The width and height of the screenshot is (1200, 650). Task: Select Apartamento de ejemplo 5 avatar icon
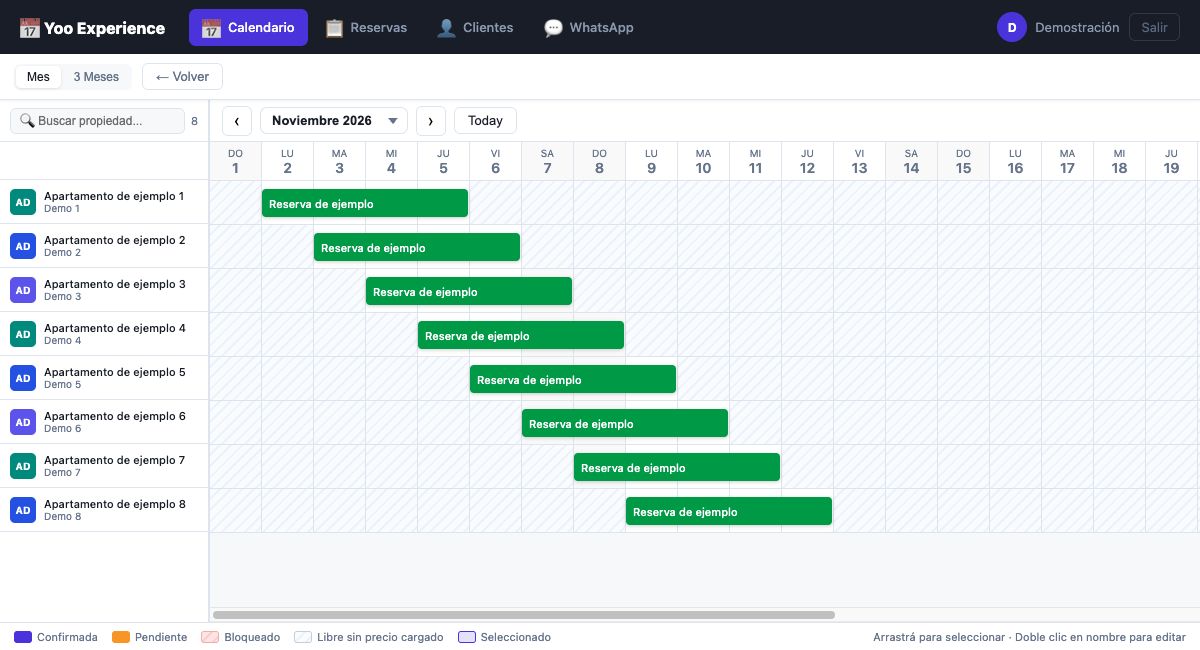[x=23, y=378]
